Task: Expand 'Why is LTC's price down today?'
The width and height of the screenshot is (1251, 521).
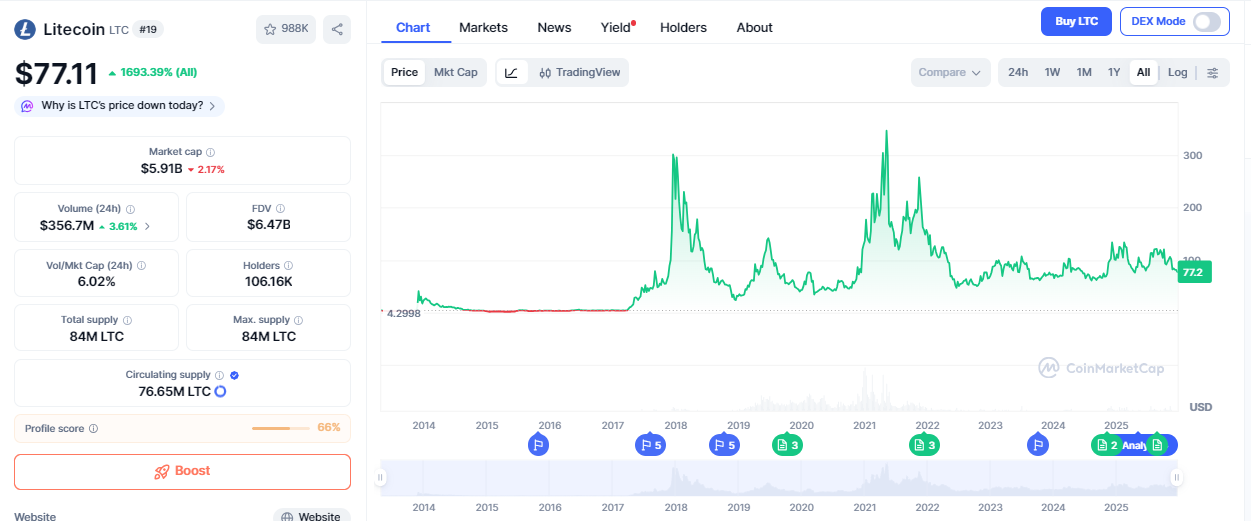Action: pyautogui.click(x=120, y=106)
